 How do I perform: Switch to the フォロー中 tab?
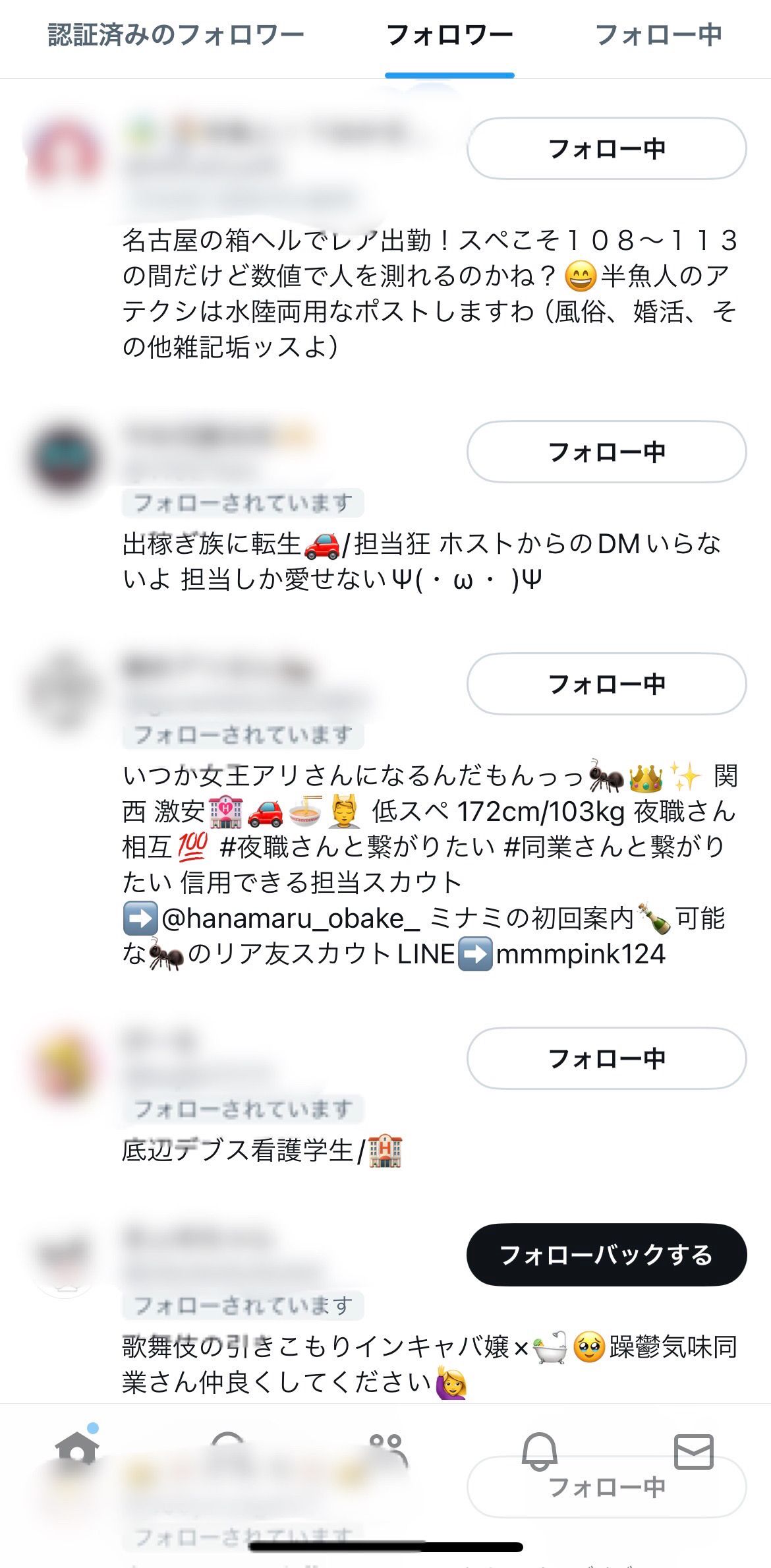point(658,35)
